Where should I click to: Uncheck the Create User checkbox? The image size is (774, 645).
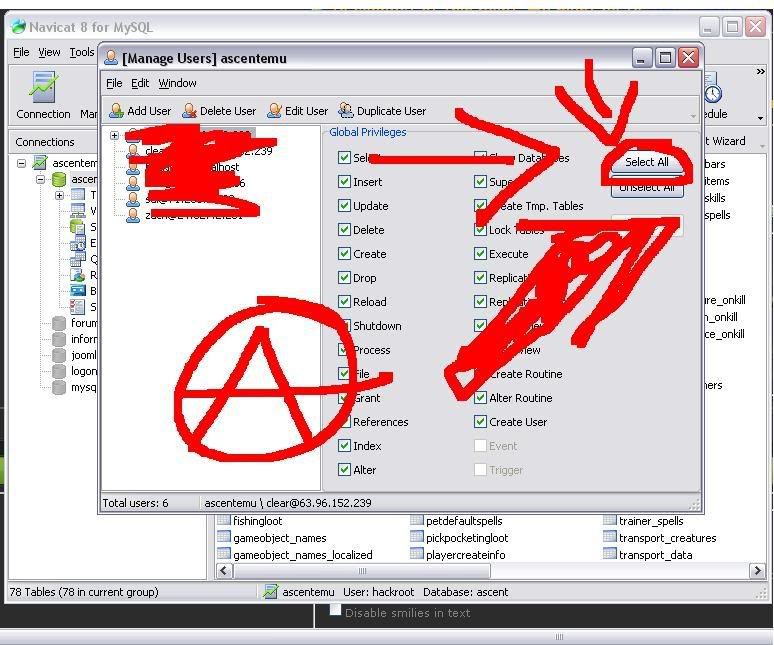point(480,421)
